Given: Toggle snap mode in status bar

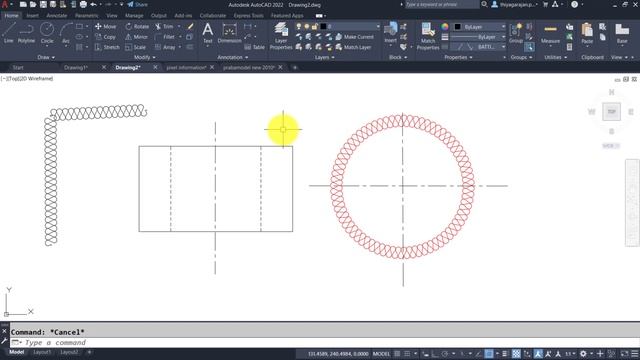Looking at the screenshot, I should coord(407,354).
